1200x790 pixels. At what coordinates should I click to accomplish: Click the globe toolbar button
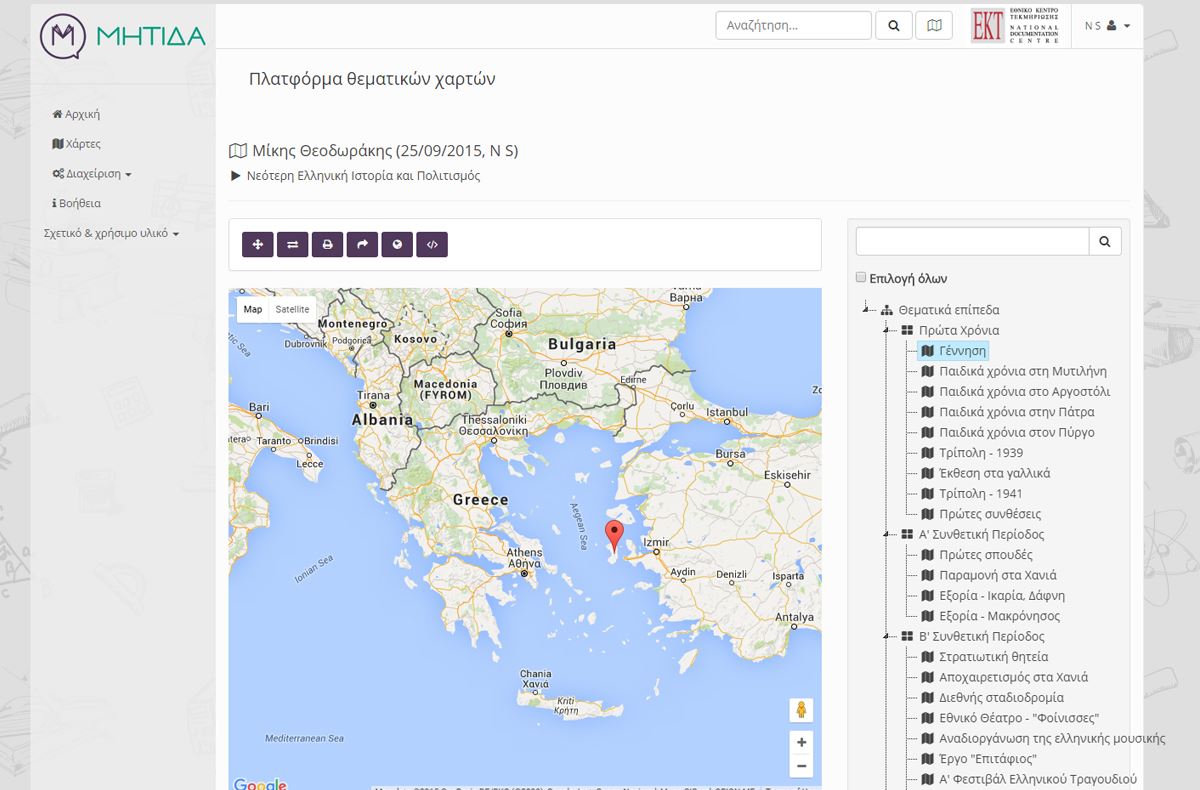pos(397,244)
